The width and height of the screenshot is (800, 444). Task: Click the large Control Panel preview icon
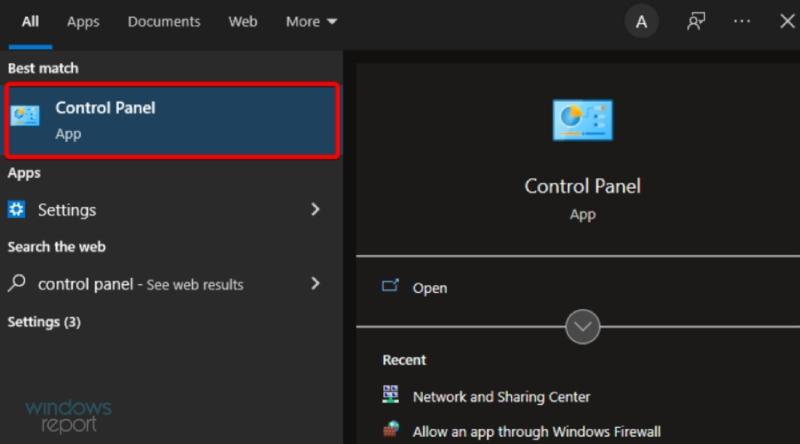coord(583,120)
